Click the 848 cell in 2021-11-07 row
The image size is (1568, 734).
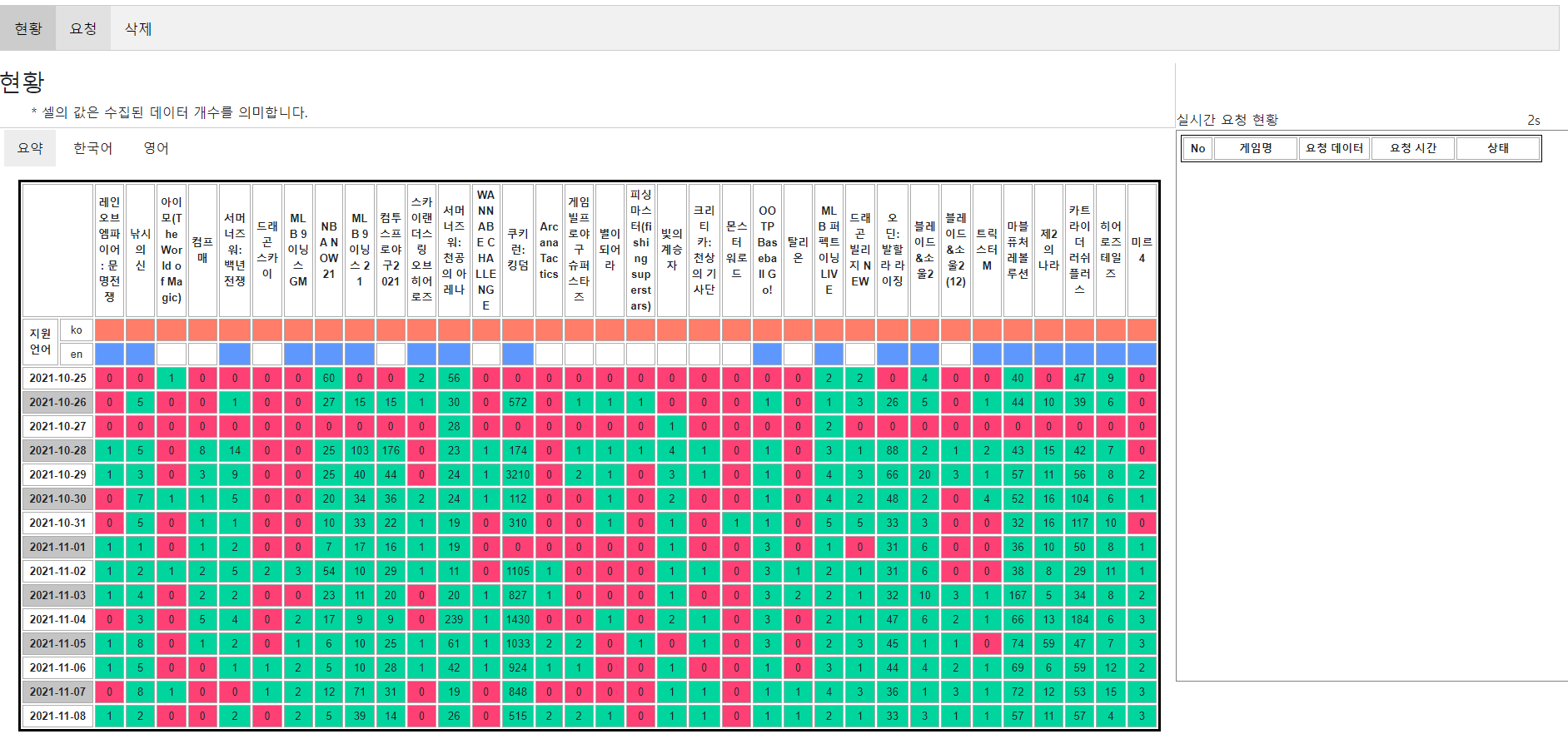click(518, 692)
